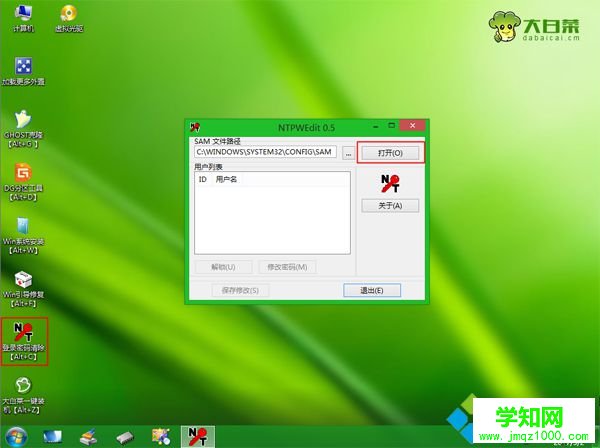Click Save changes (保存修改(S)) button
The width and height of the screenshot is (600, 448).
(x=240, y=290)
